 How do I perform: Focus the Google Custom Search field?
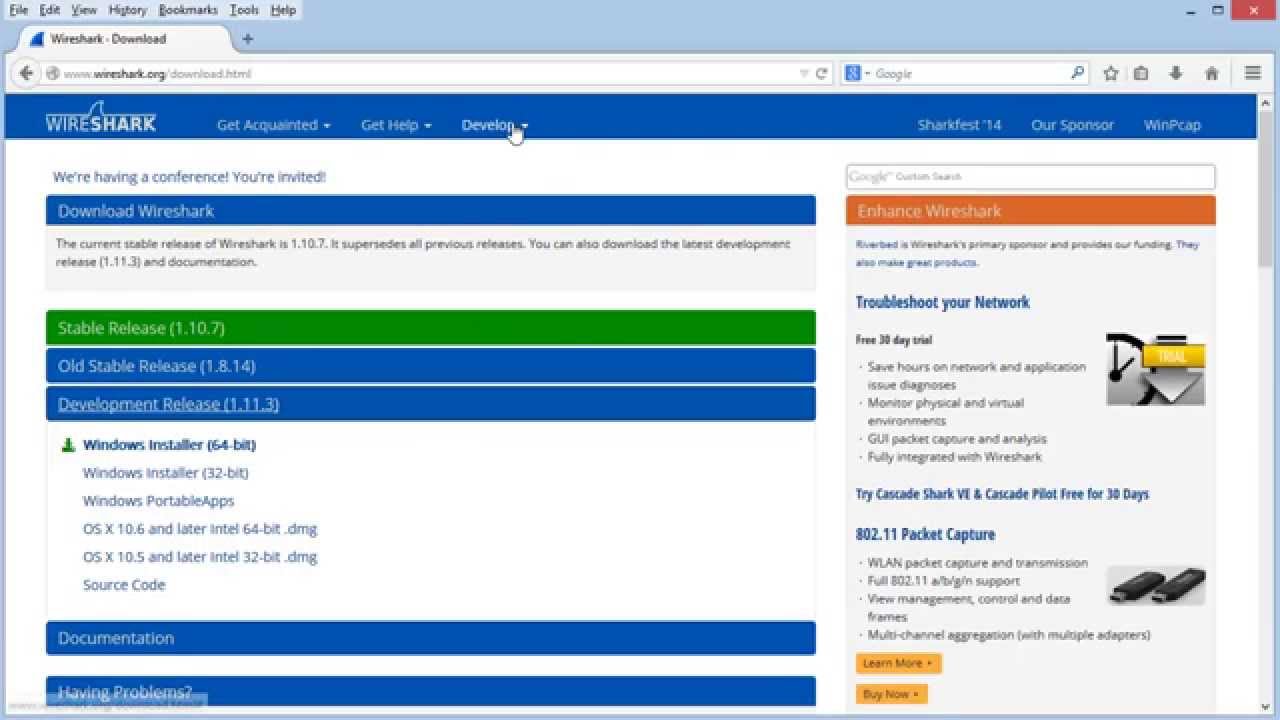(1030, 177)
